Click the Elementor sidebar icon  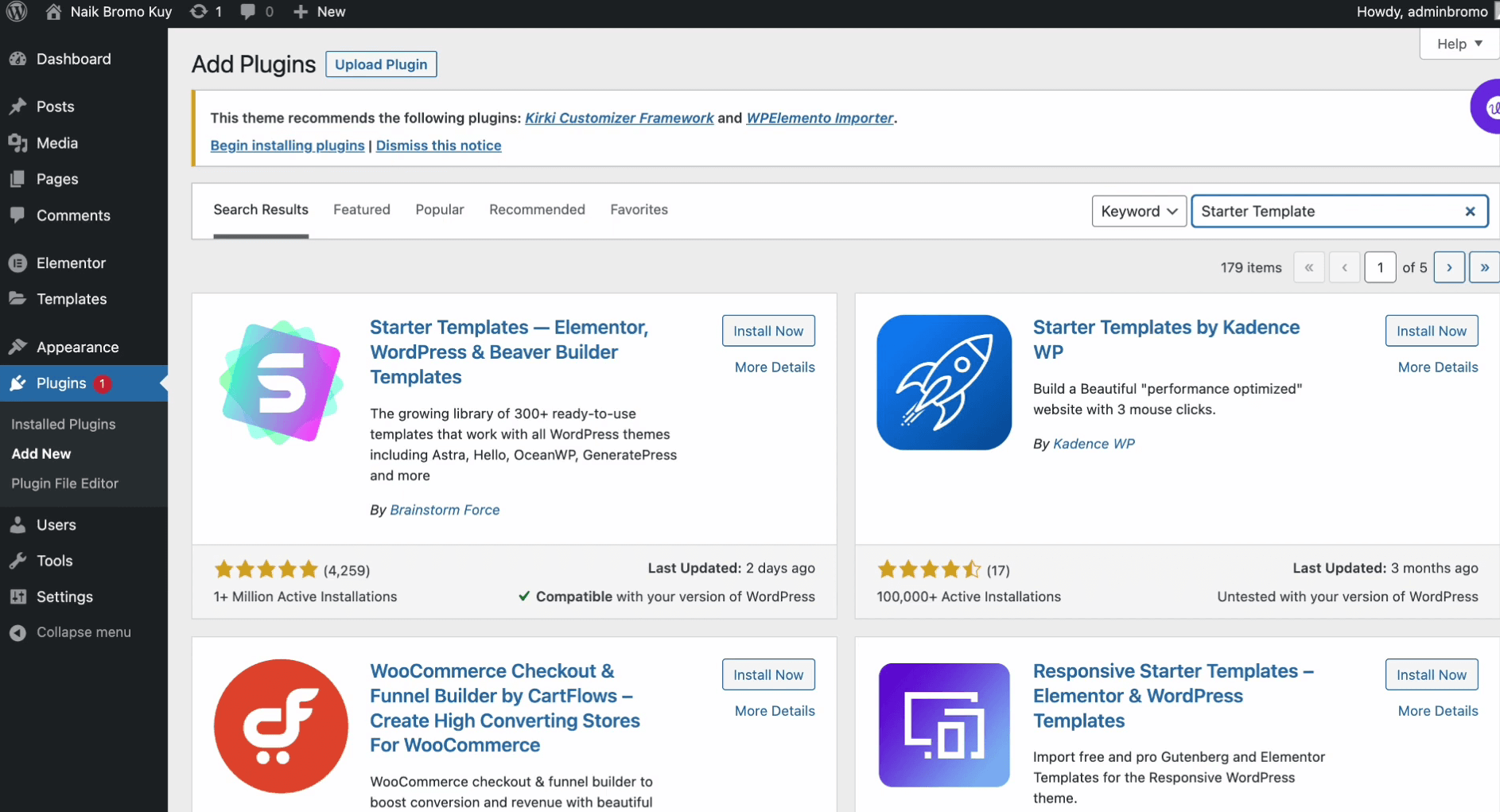click(x=17, y=263)
